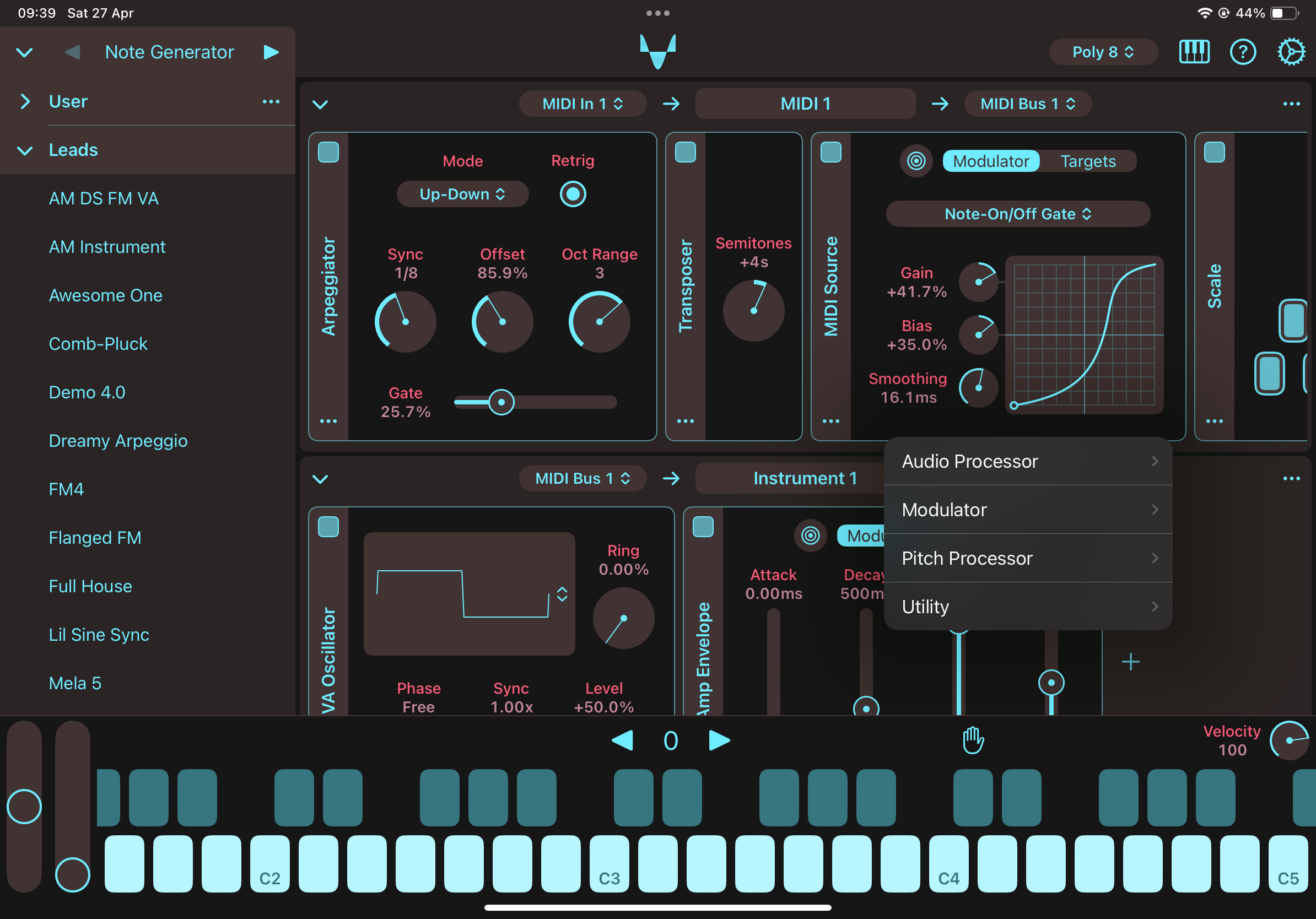This screenshot has height=919, width=1316.
Task: Collapse the MIDI 1 lane chevron
Action: [320, 104]
